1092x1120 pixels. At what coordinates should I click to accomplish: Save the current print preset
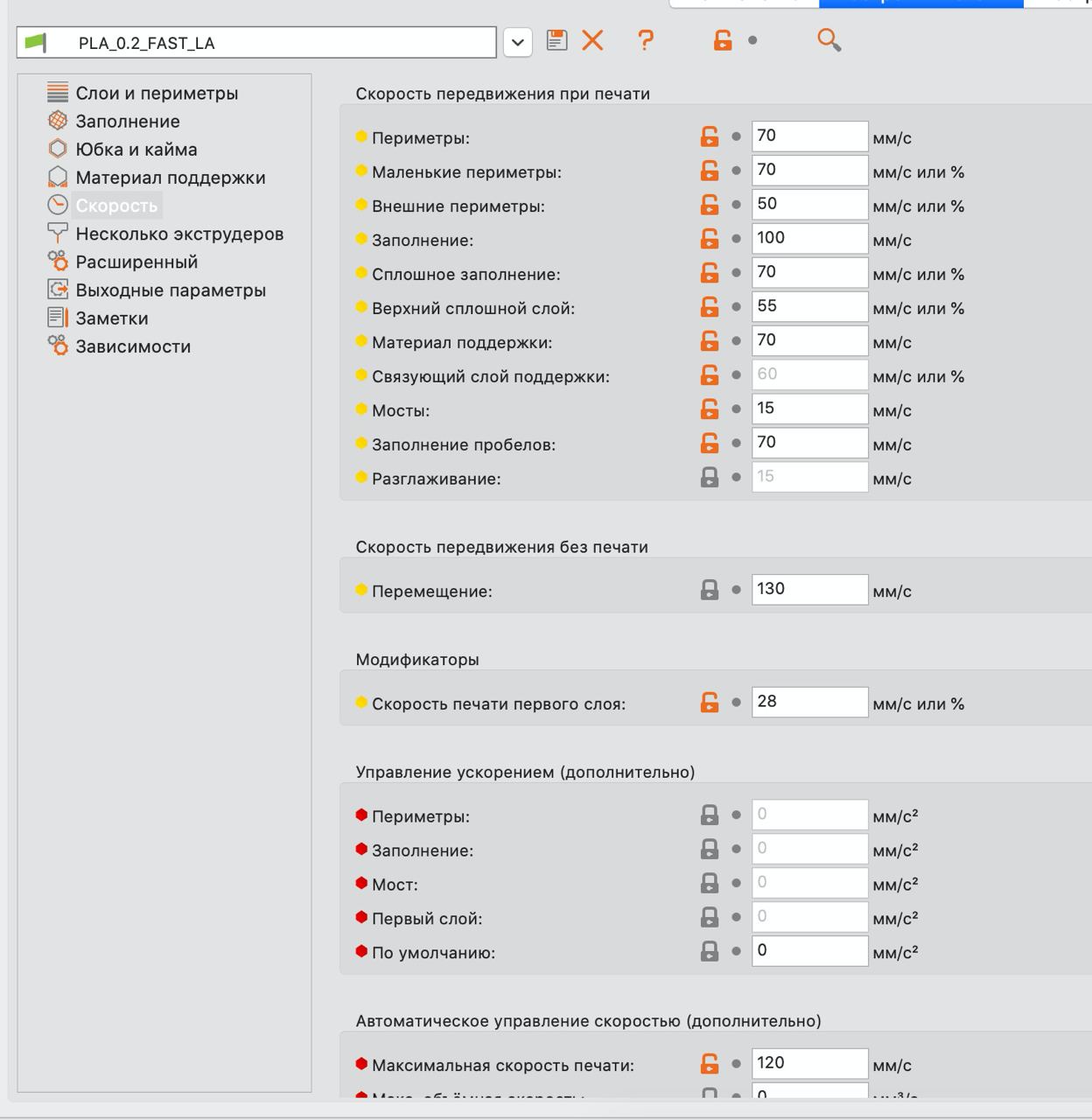click(556, 40)
